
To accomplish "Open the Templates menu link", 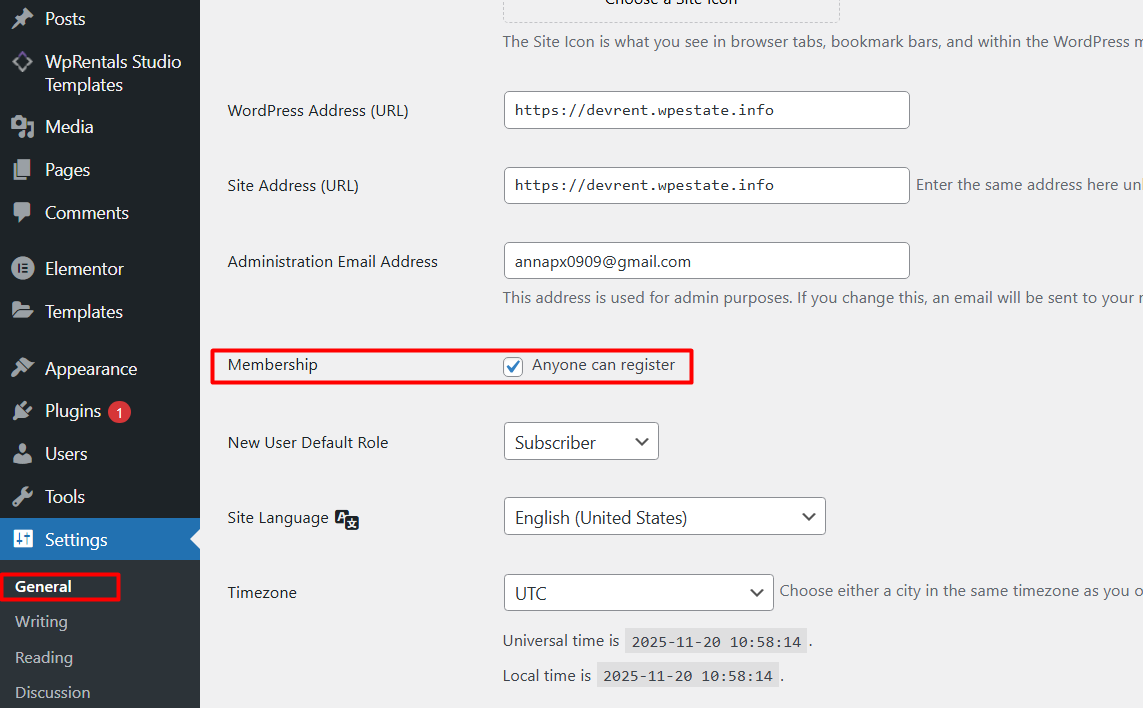I will 84,312.
